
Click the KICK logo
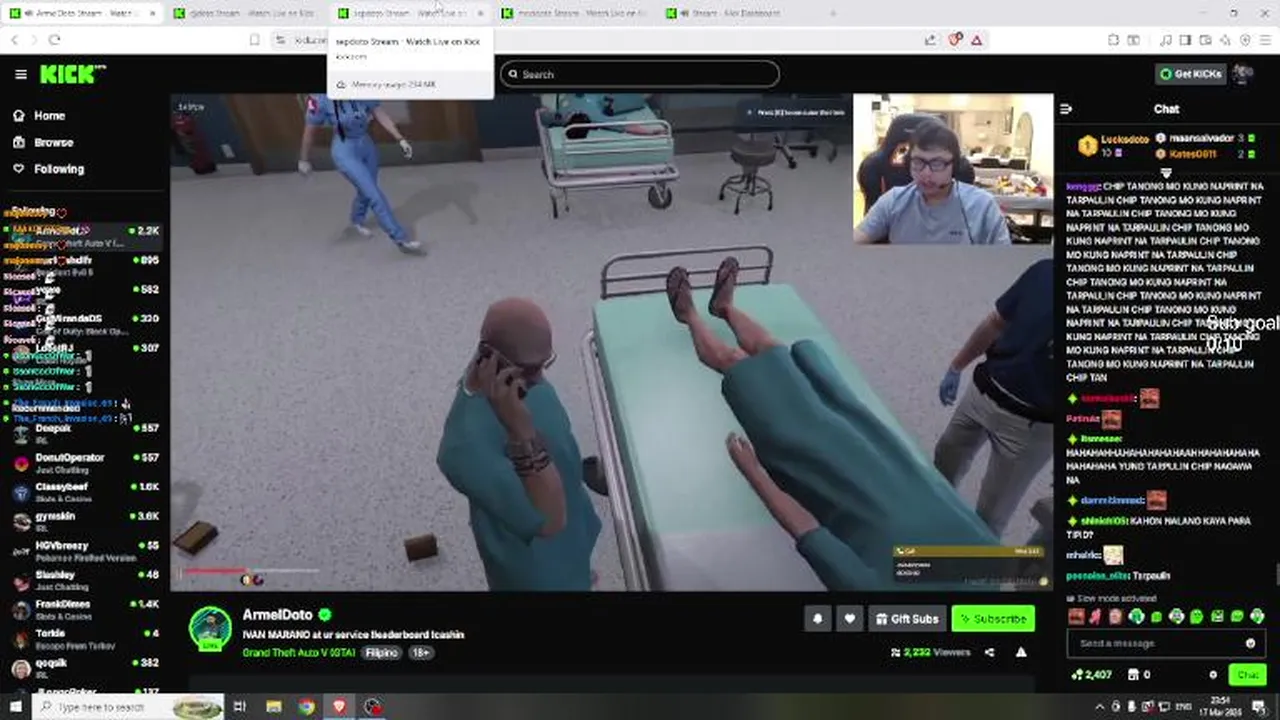pos(72,74)
